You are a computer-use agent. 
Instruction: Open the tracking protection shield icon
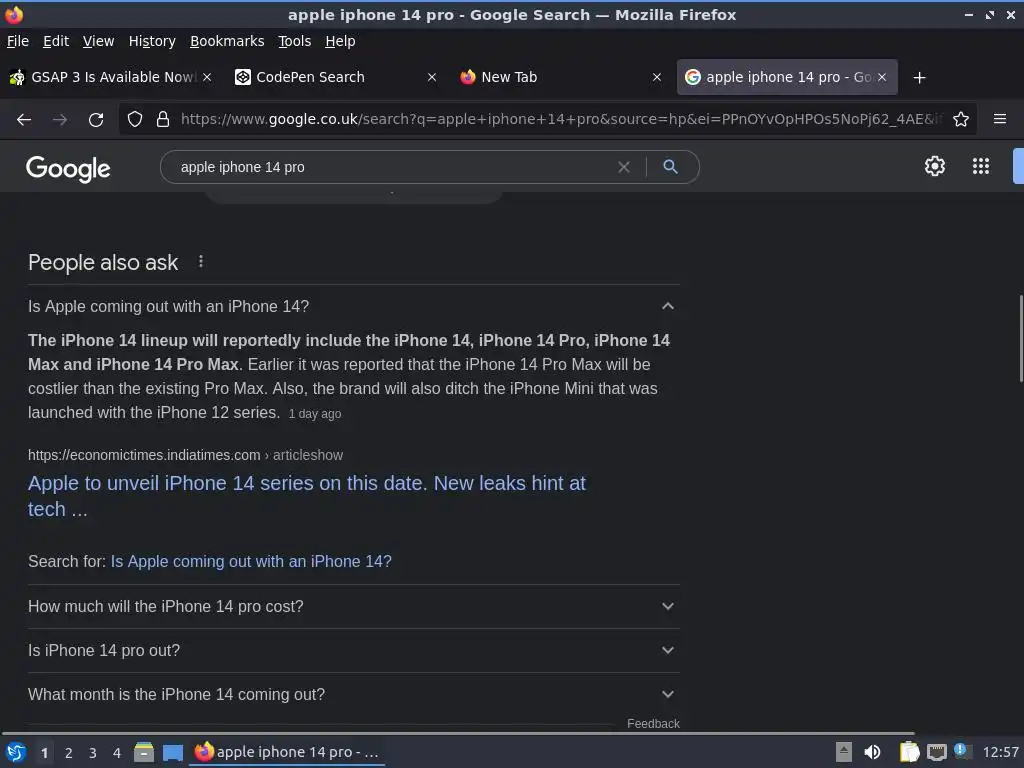coord(135,120)
